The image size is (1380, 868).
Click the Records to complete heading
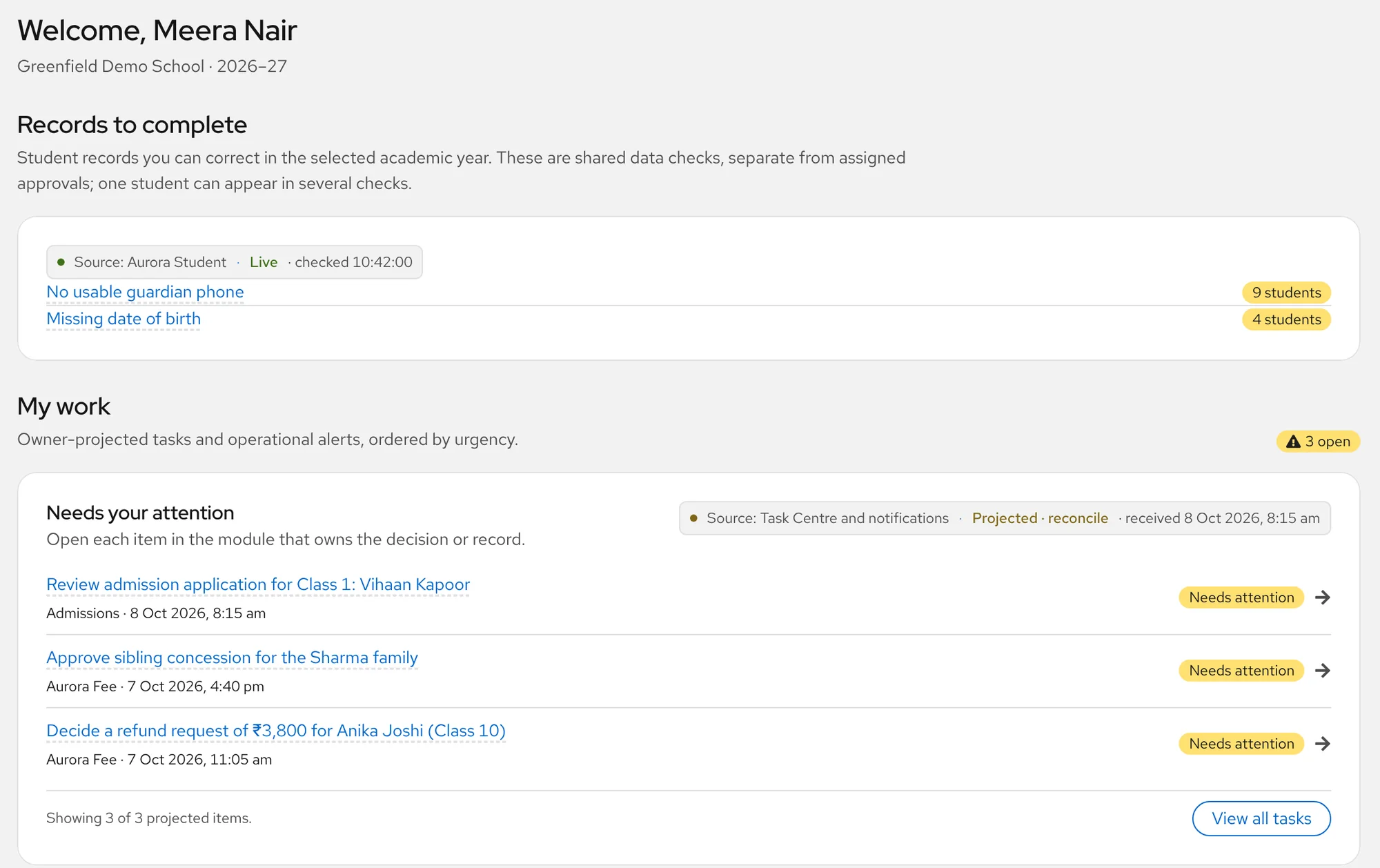132,125
